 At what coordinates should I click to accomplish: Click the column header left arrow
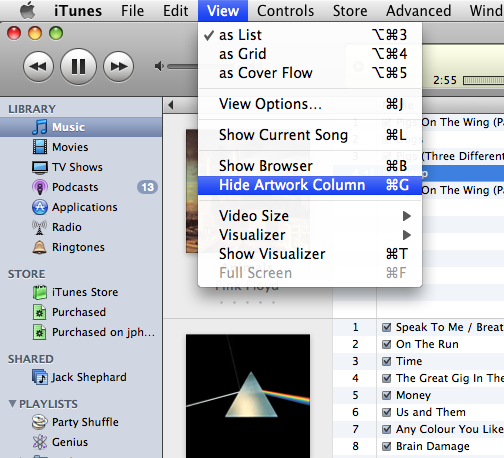(x=171, y=105)
